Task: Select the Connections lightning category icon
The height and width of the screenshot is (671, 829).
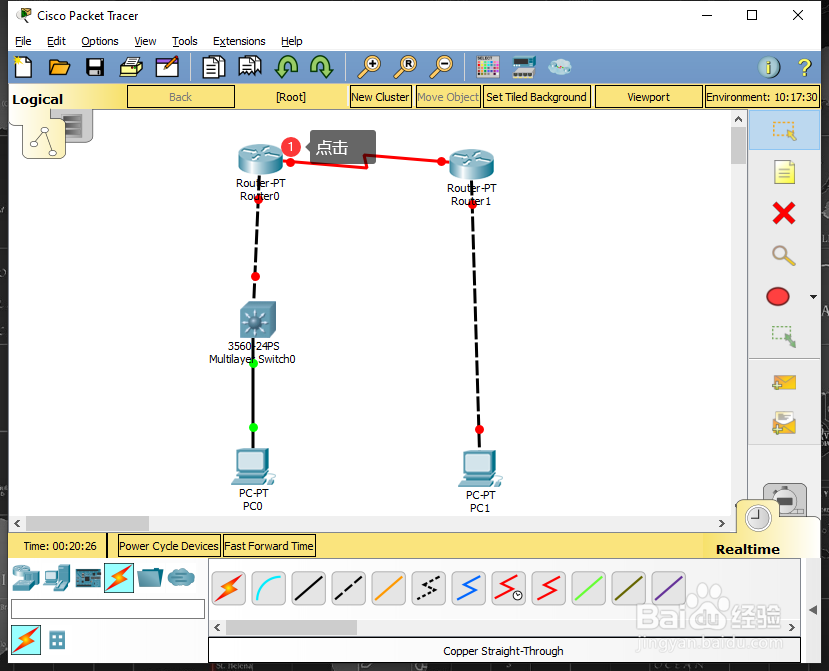Action: pyautogui.click(x=119, y=578)
